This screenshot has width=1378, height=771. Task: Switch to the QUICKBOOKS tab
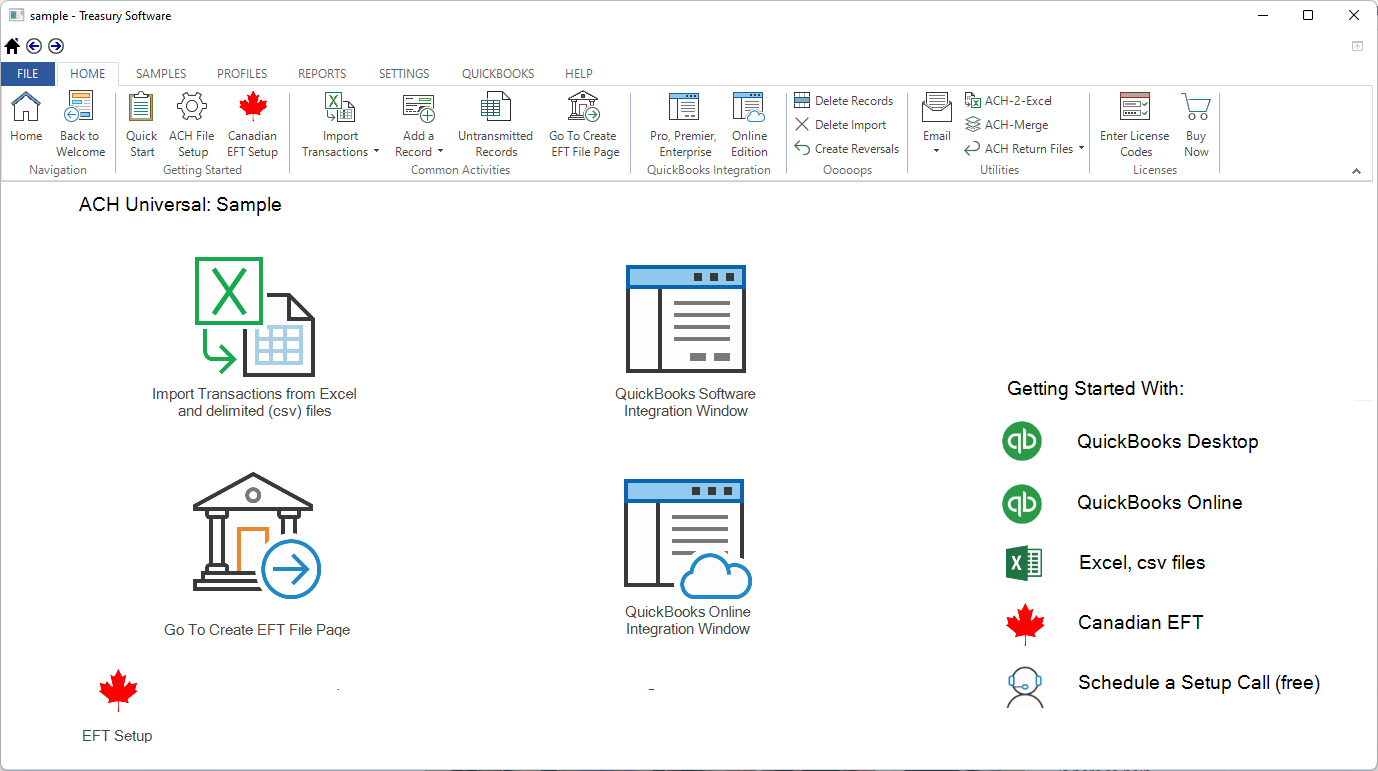point(498,73)
